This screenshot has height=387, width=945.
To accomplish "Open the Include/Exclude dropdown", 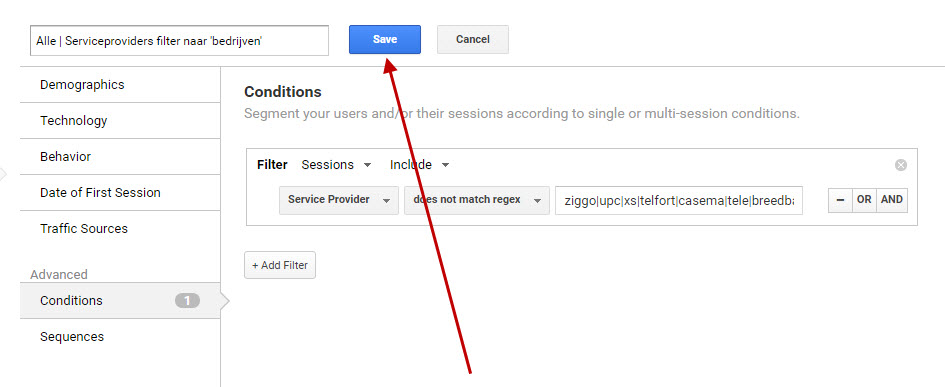I will 419,165.
